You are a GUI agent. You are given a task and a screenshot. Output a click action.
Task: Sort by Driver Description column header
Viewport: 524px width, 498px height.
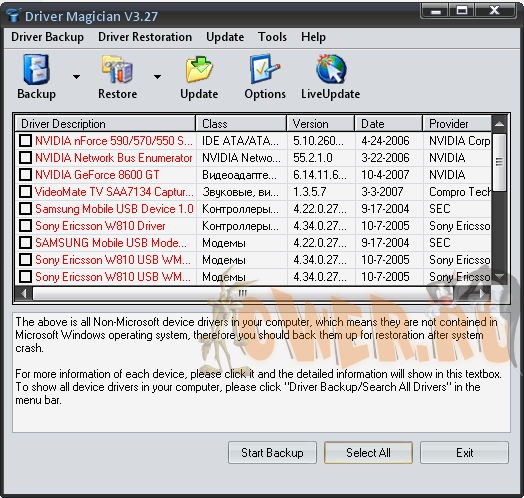pos(105,124)
